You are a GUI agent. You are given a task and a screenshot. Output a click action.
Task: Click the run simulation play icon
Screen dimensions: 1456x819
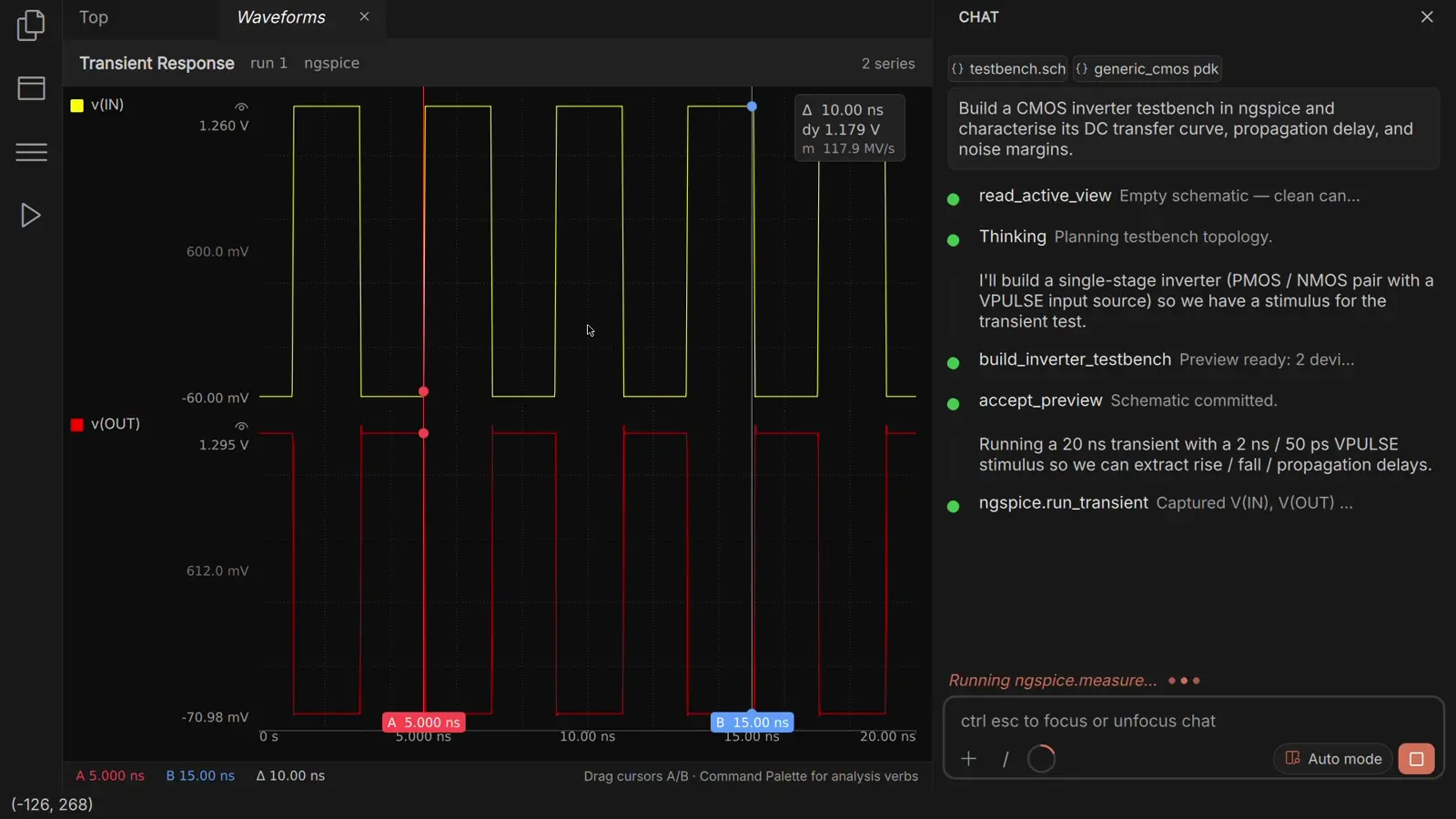(31, 215)
